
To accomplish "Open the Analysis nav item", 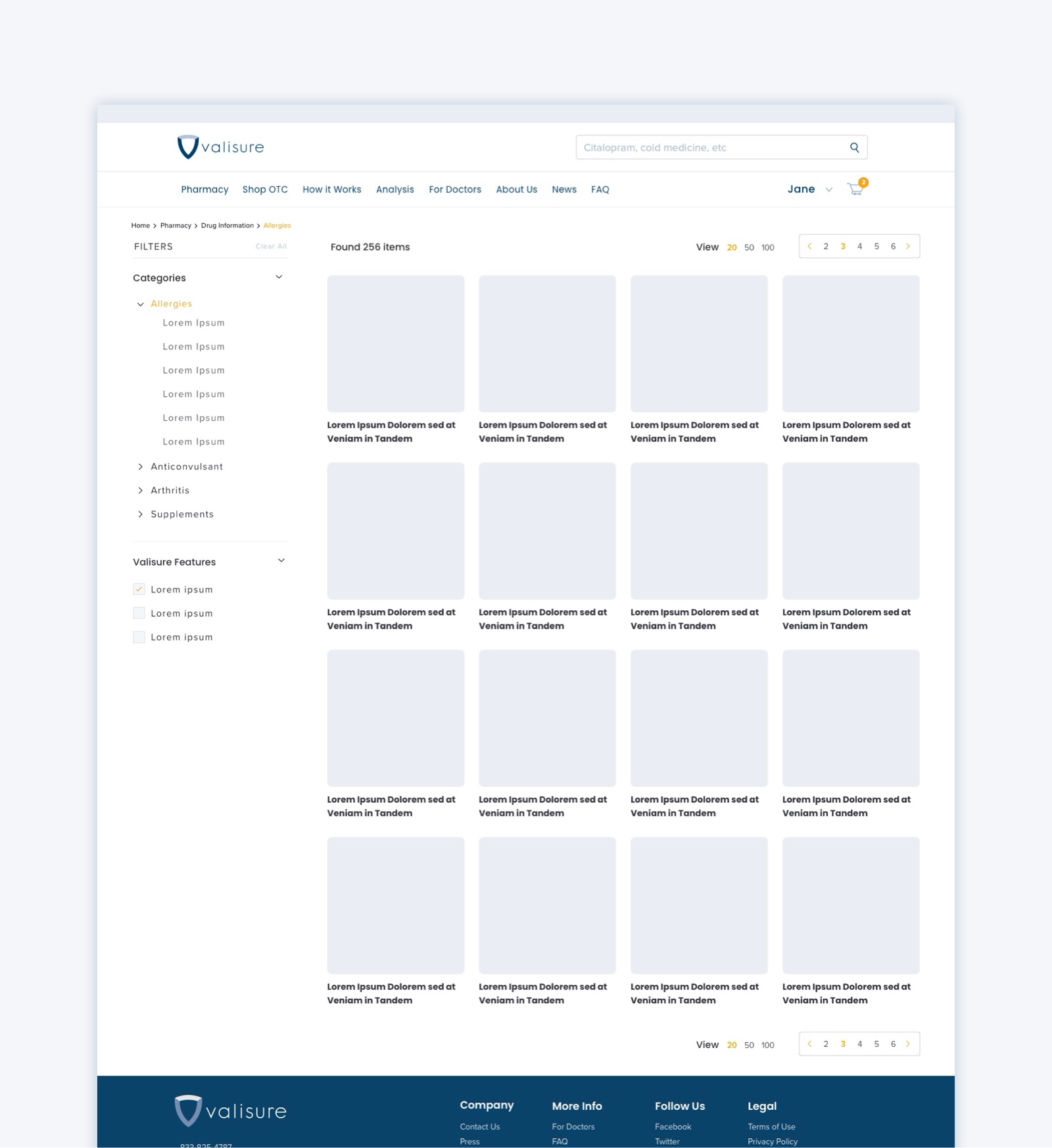I will (x=395, y=189).
